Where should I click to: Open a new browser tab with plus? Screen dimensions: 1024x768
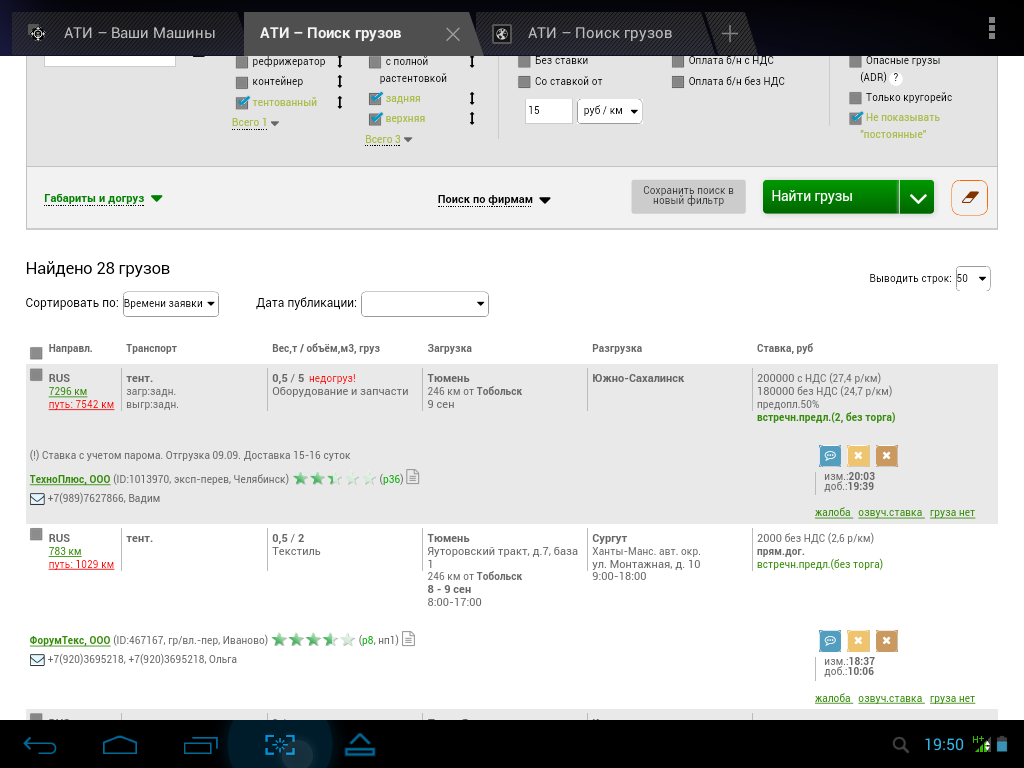[x=730, y=34]
